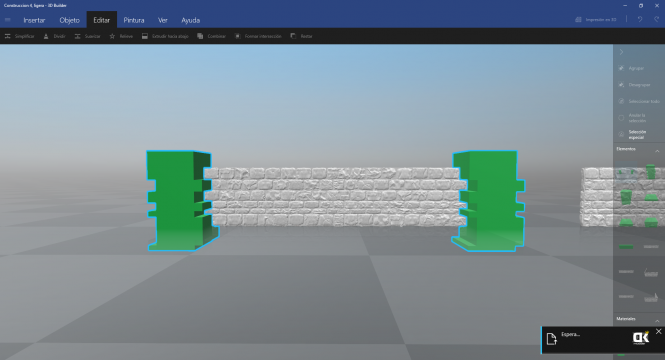Switch to the Pintura tab
The height and width of the screenshot is (360, 665).
134,20
